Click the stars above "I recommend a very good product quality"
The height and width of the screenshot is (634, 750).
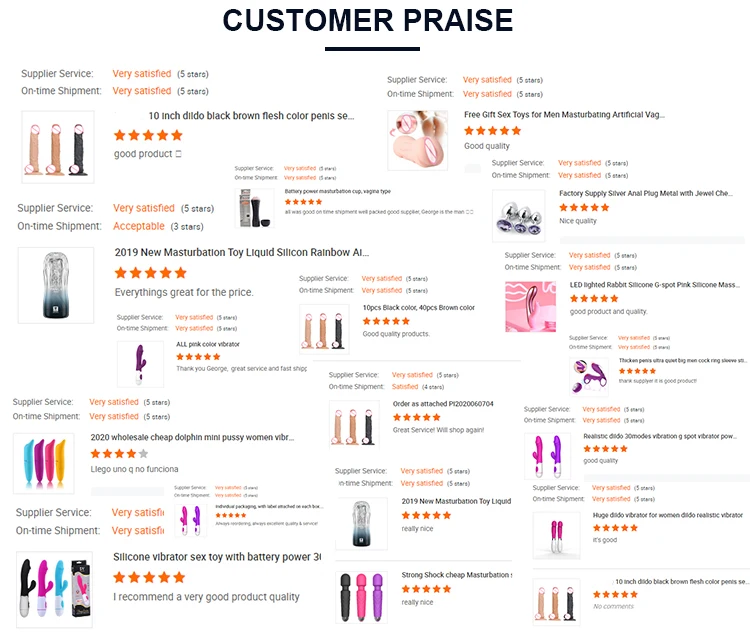coord(148,577)
